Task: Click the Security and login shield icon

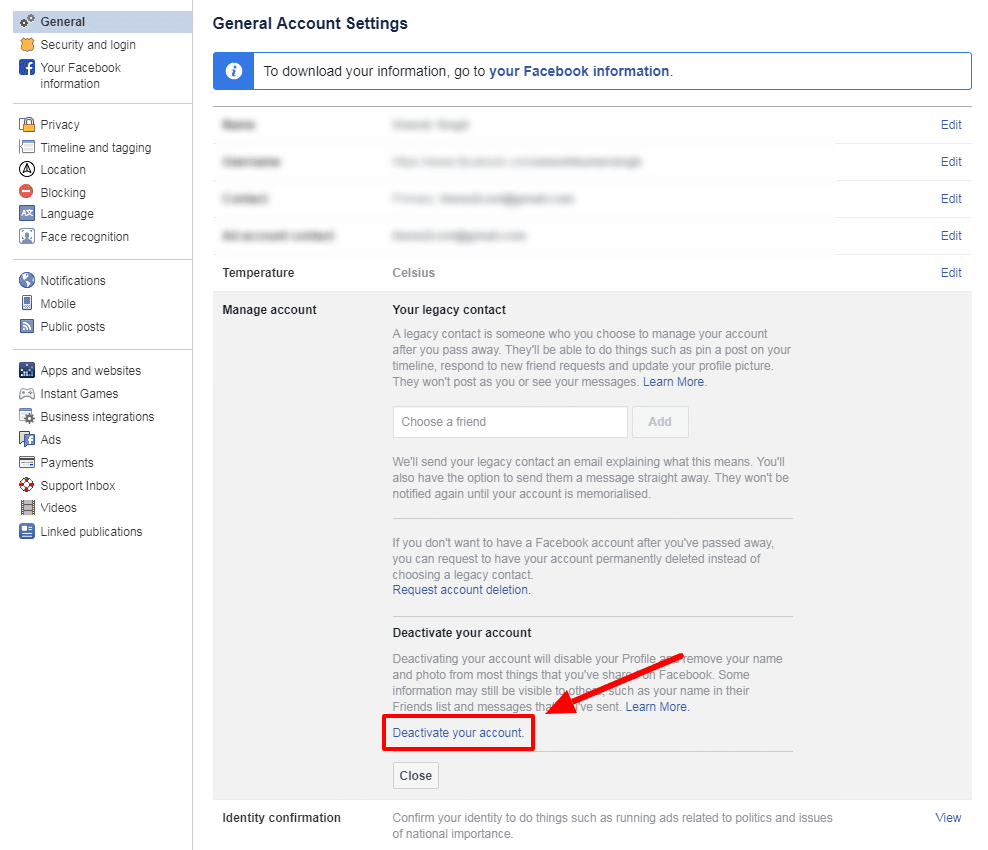Action: [27, 45]
